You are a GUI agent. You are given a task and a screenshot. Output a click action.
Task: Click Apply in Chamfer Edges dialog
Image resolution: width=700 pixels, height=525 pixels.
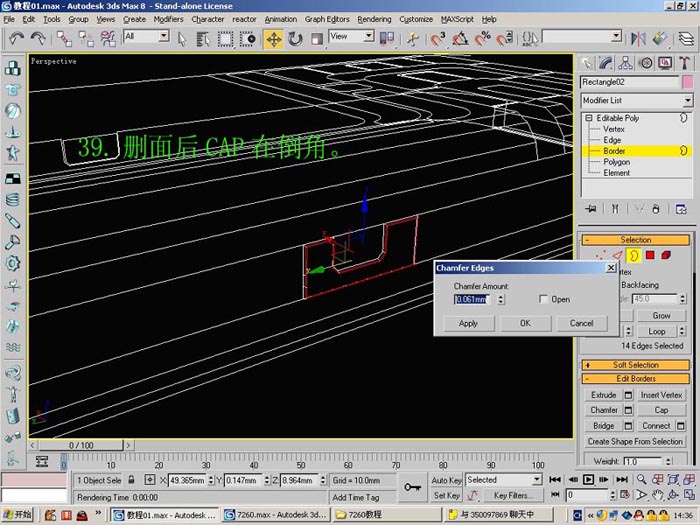point(468,323)
